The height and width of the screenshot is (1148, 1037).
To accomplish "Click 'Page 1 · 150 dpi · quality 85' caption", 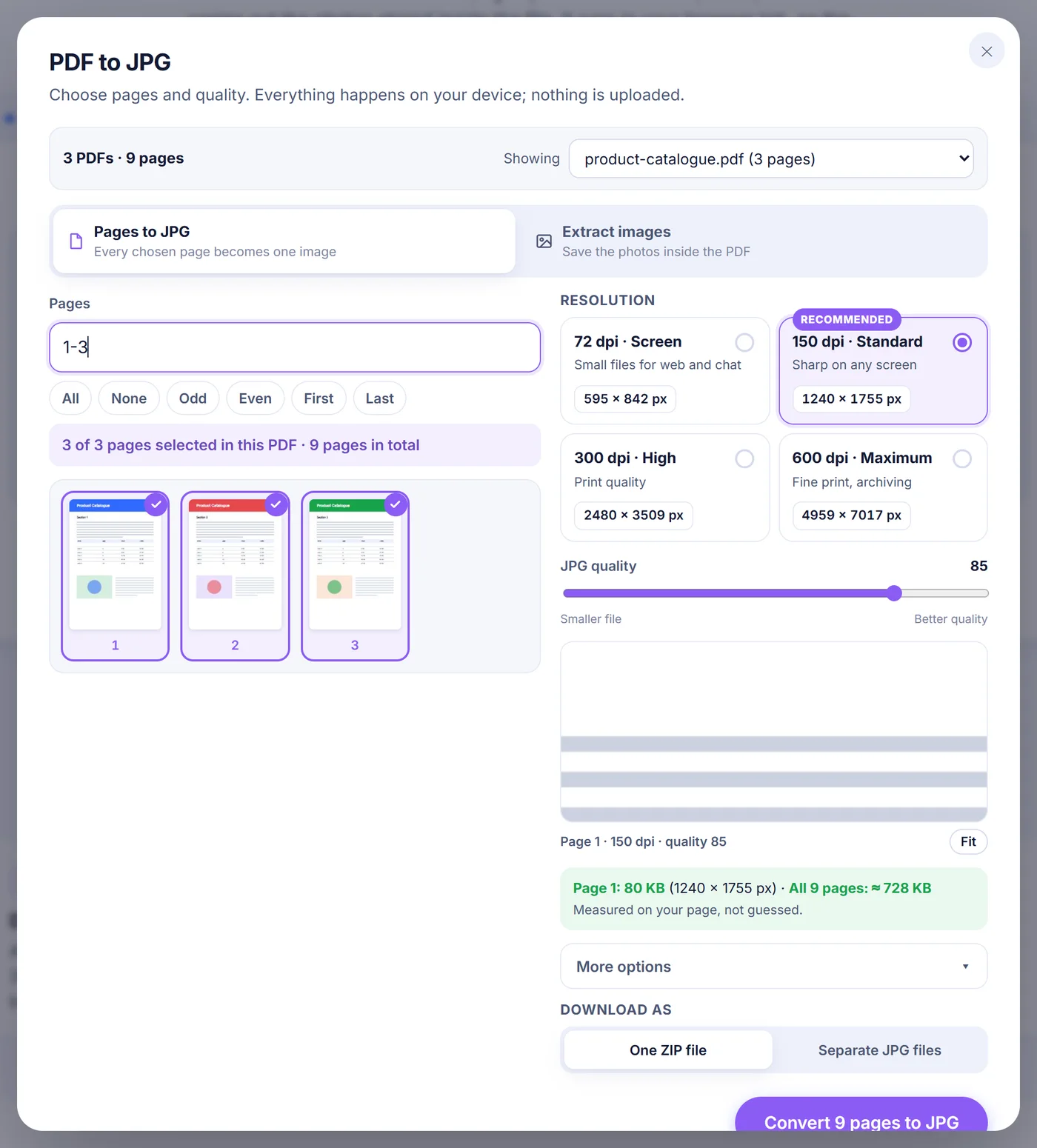I will click(643, 841).
